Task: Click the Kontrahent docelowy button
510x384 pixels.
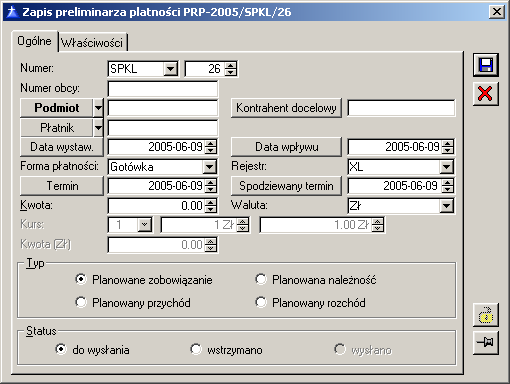Action: 286,108
